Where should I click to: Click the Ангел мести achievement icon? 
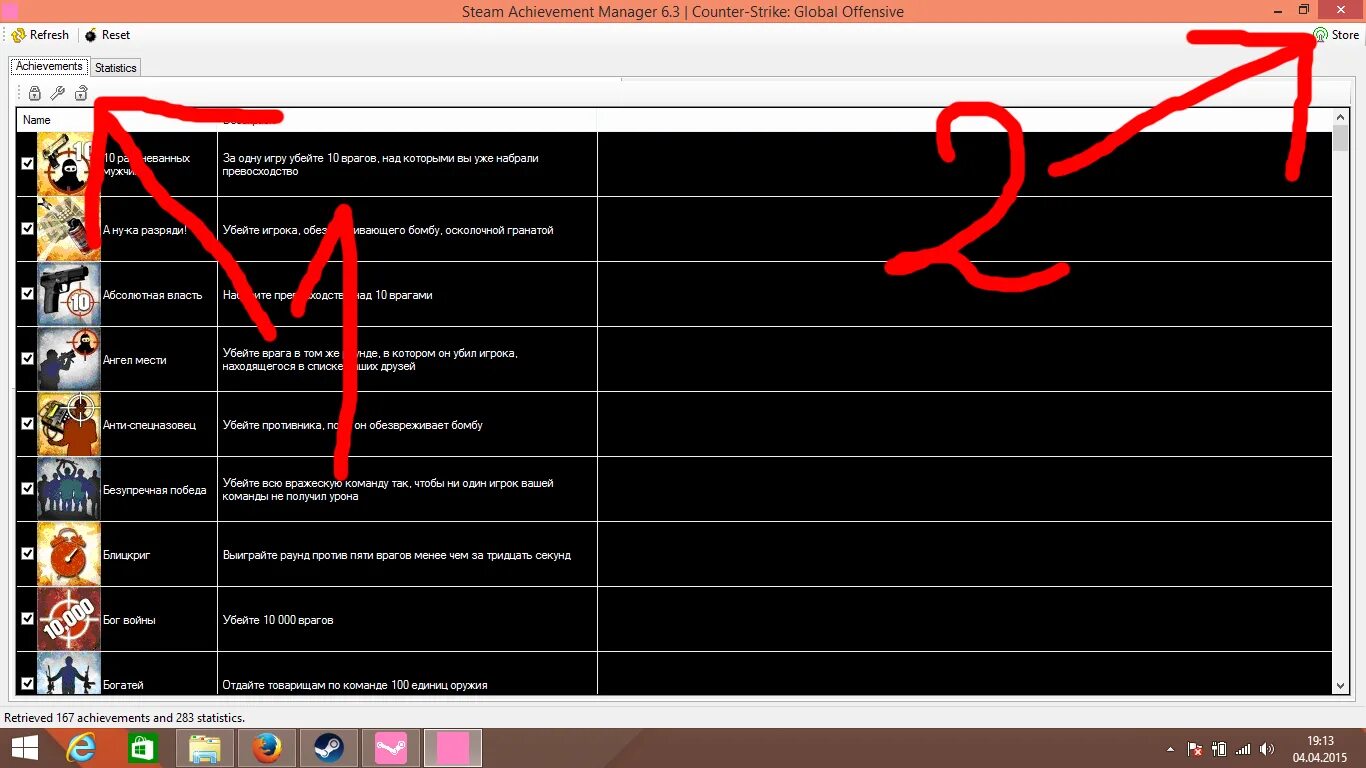pos(69,359)
